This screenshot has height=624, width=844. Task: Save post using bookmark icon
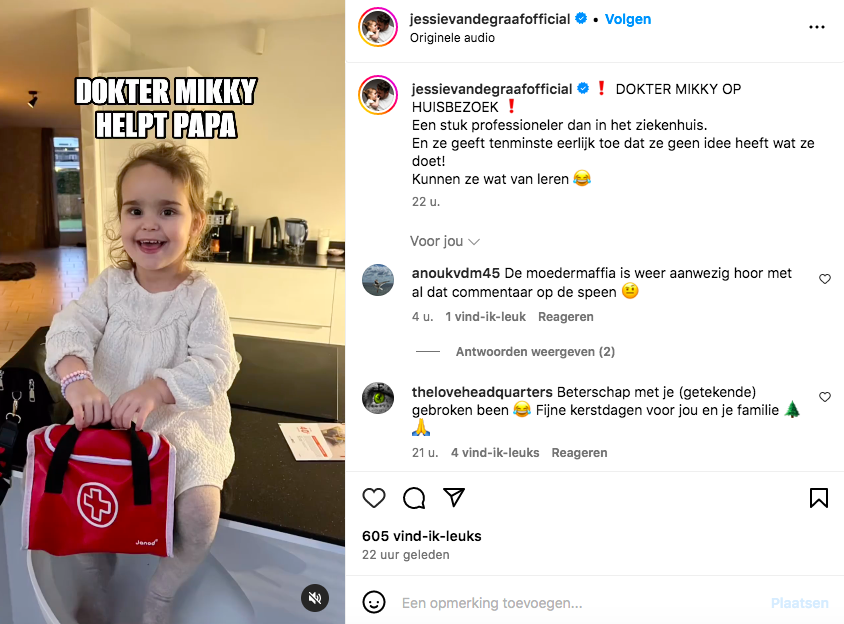[x=819, y=498]
